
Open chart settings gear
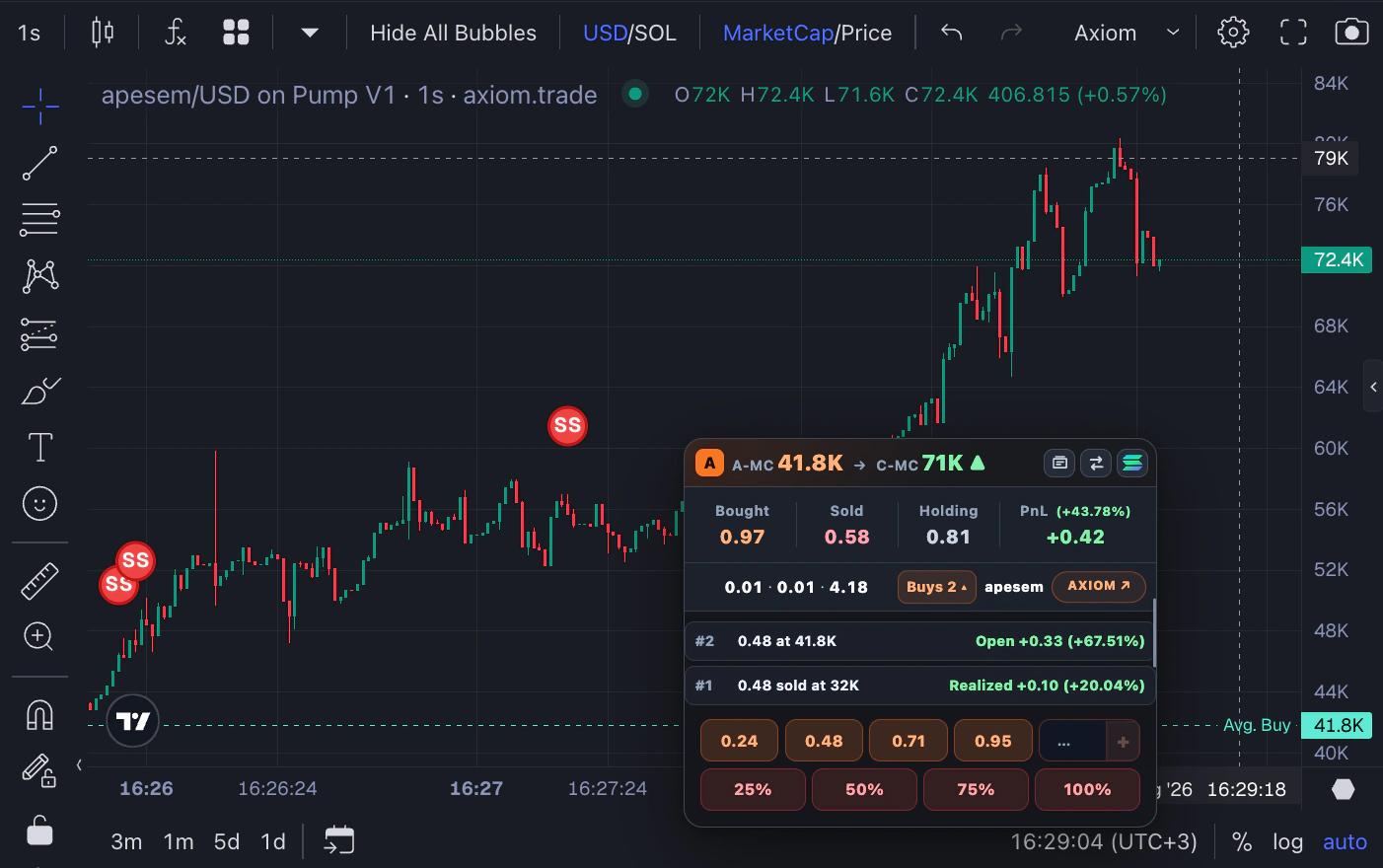click(1233, 33)
